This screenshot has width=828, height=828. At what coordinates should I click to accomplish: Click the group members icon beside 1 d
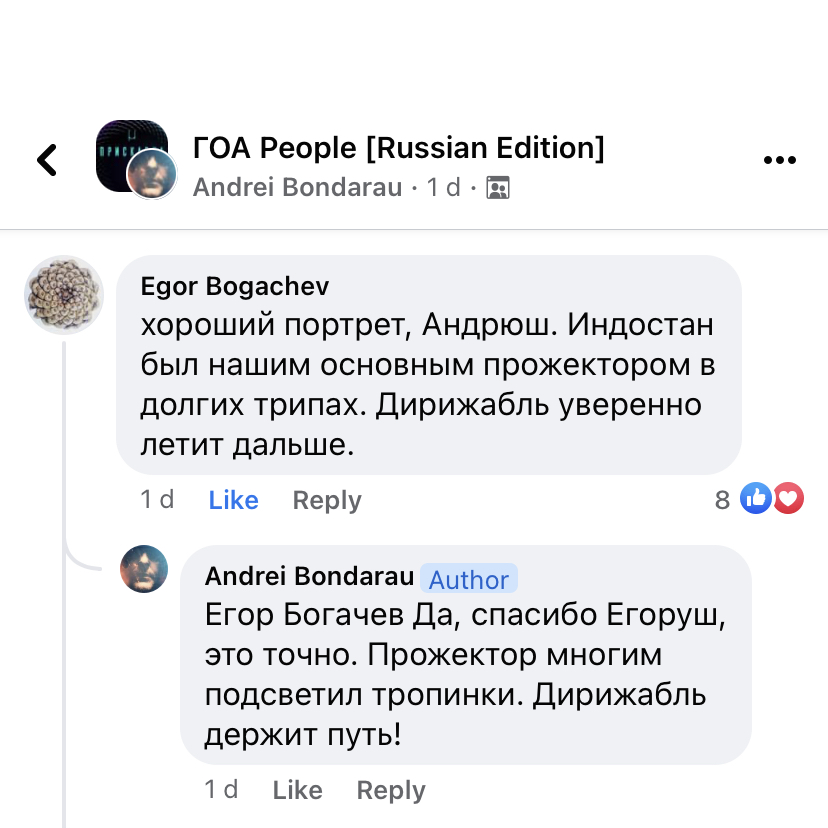pos(497,187)
